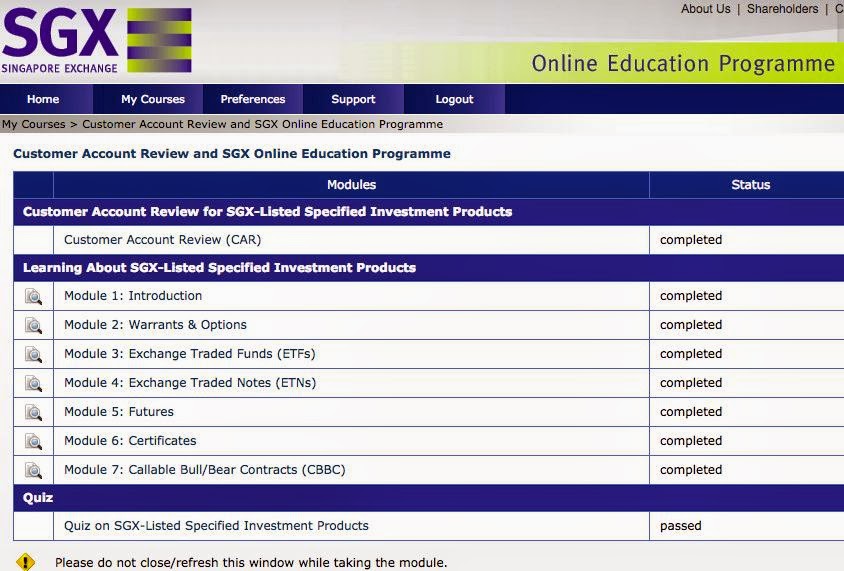
Task: Open the Support menu
Action: tap(353, 99)
